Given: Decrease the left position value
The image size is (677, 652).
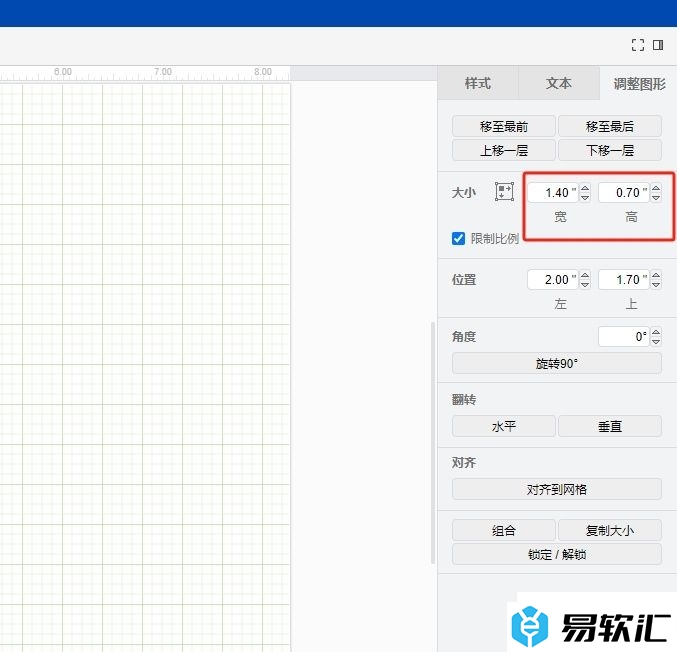Looking at the screenshot, I should pyautogui.click(x=585, y=285).
